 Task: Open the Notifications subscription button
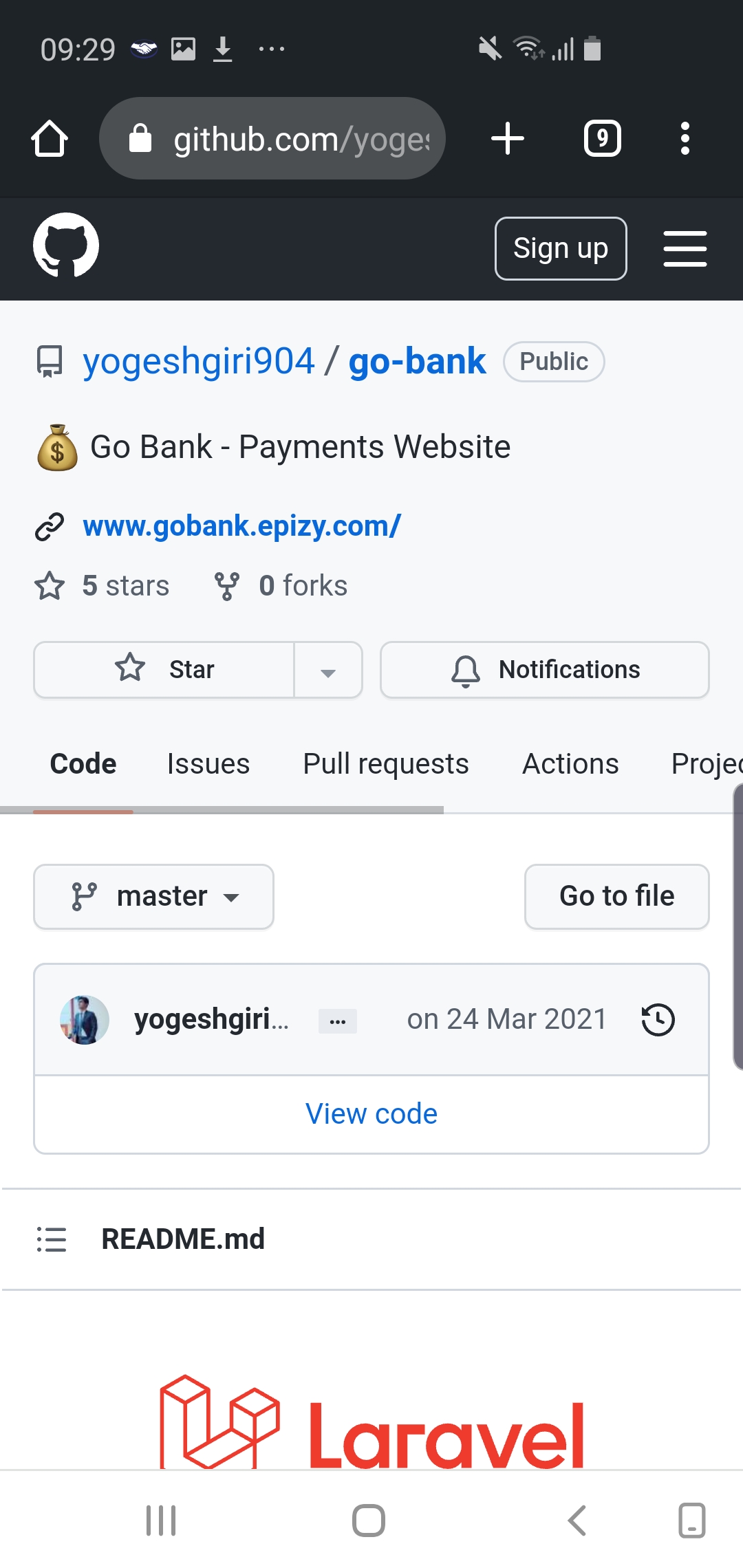(544, 669)
